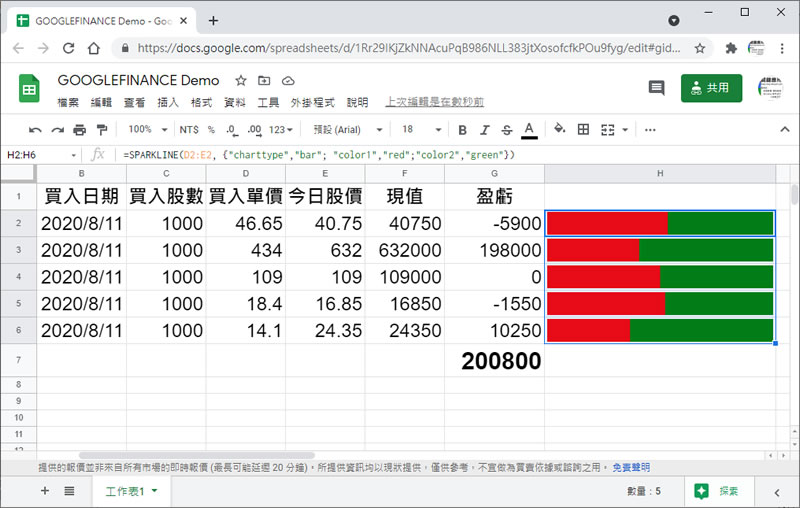Reload the browser page
The image size is (800, 508).
click(x=68, y=48)
